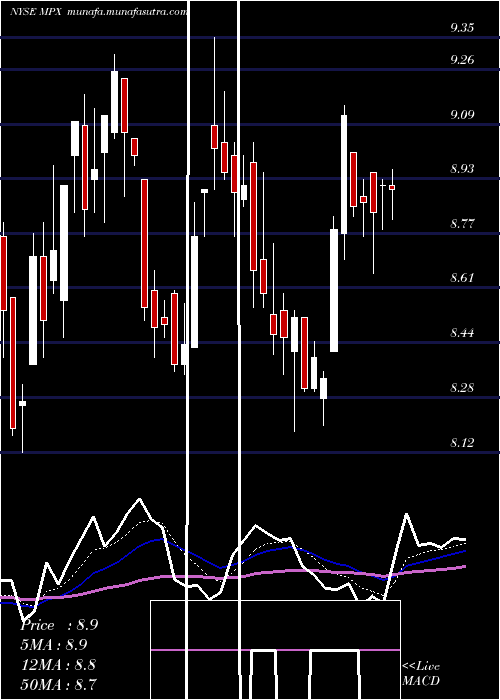Image resolution: width=500 pixels, height=700 pixels.
Task: Select the 12MA : 8.8 value
Action: click(58, 665)
